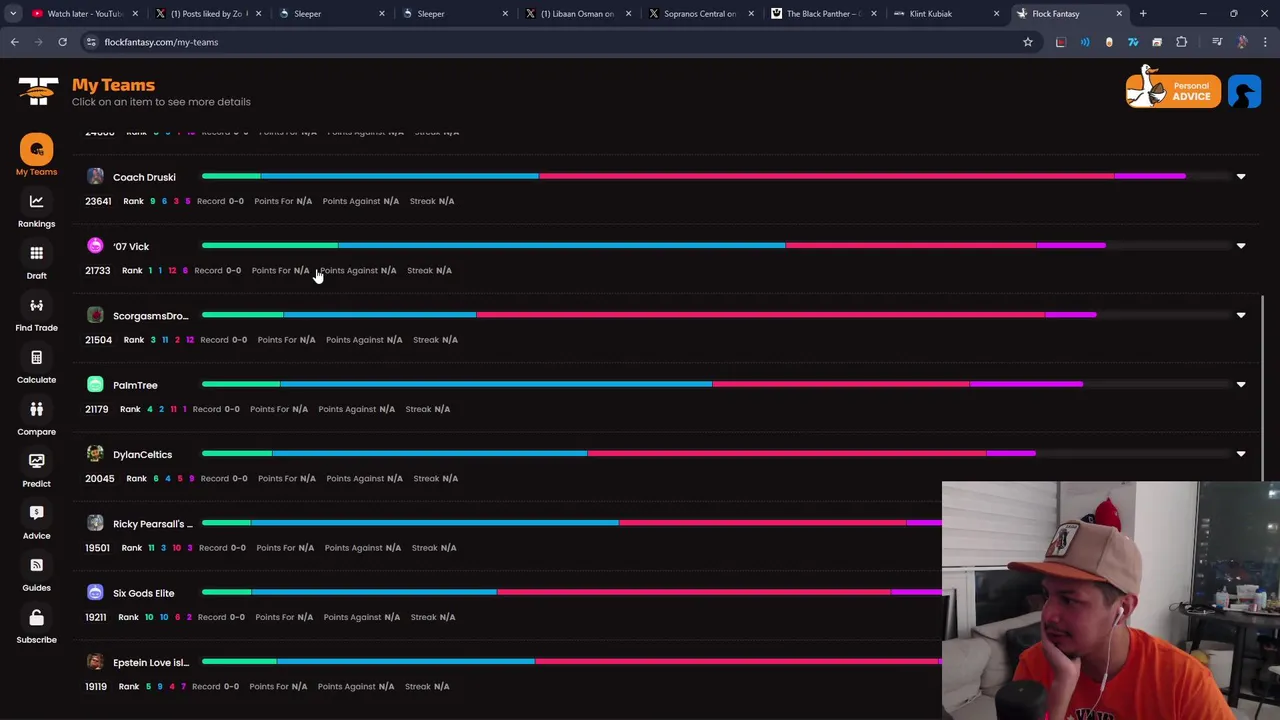Click the DylanCeltics team avatar
The width and height of the screenshot is (1280, 720).
click(95, 454)
